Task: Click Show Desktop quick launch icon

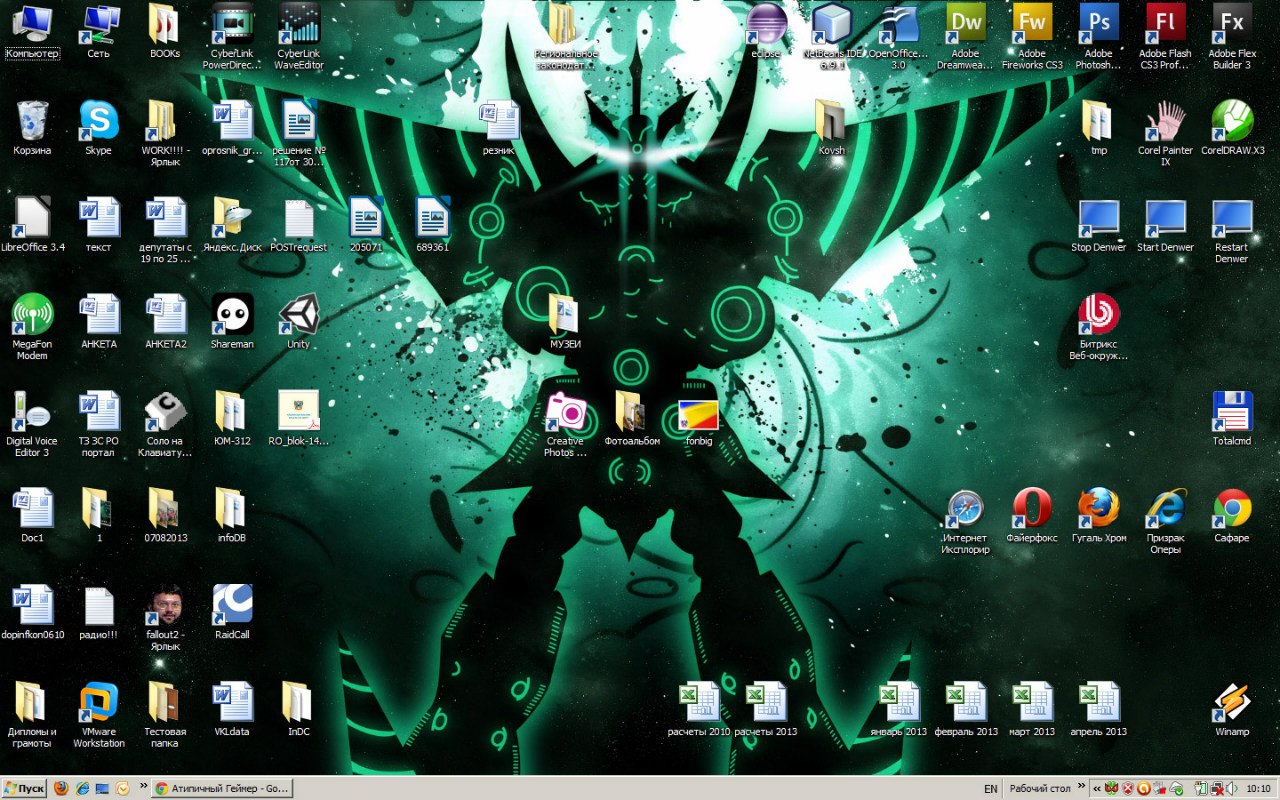Action: (102, 788)
